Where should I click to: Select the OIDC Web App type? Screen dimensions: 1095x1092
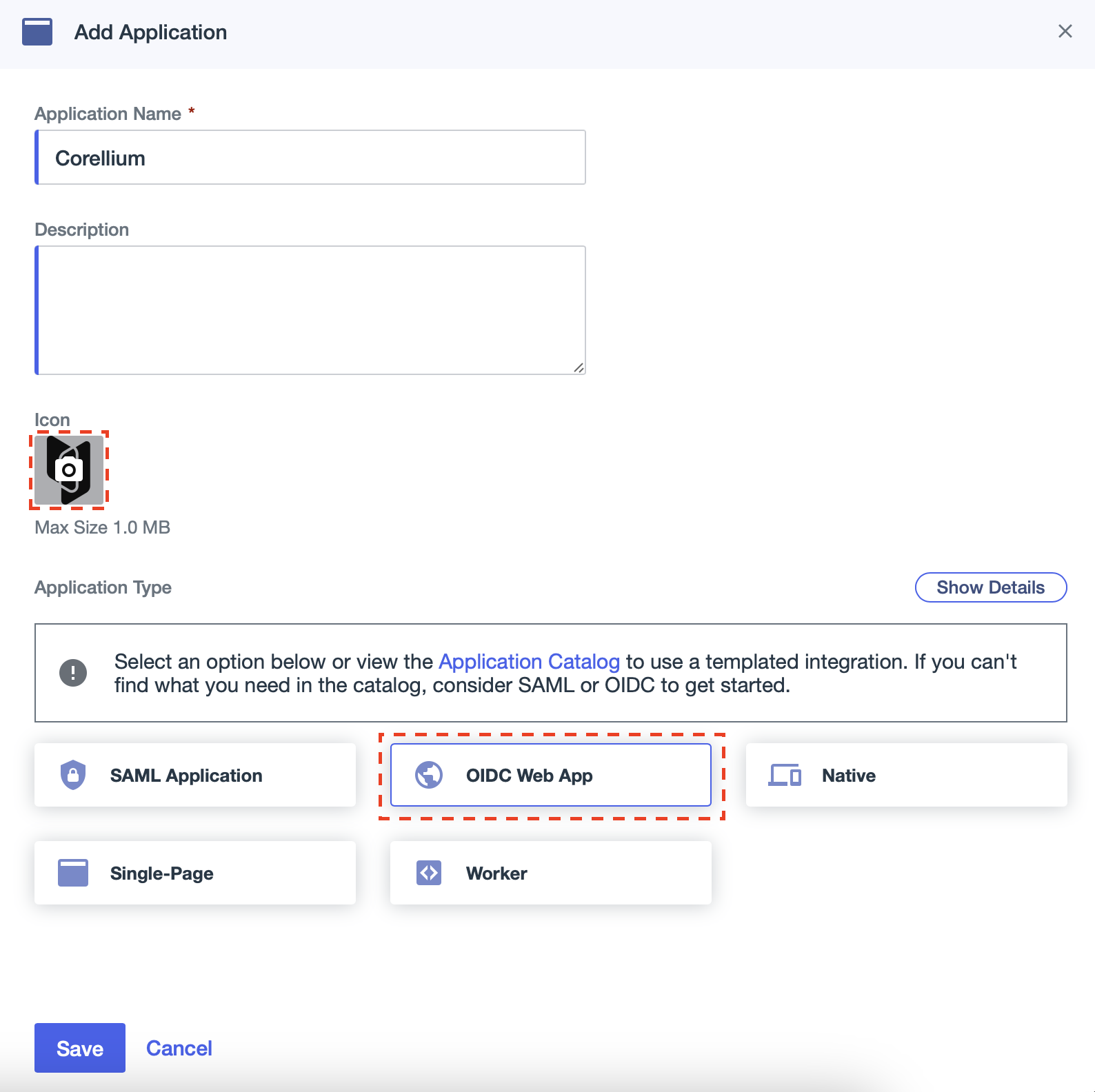point(551,775)
